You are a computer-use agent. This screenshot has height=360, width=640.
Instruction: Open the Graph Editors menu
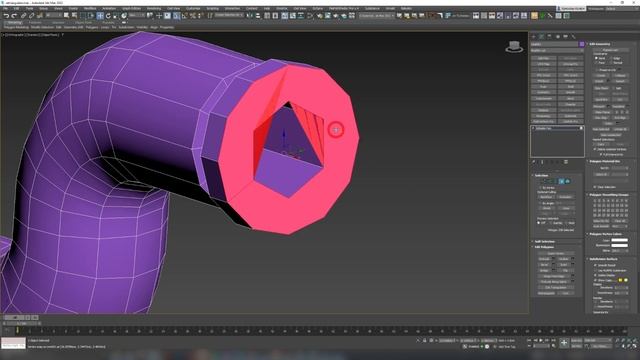(131, 8)
